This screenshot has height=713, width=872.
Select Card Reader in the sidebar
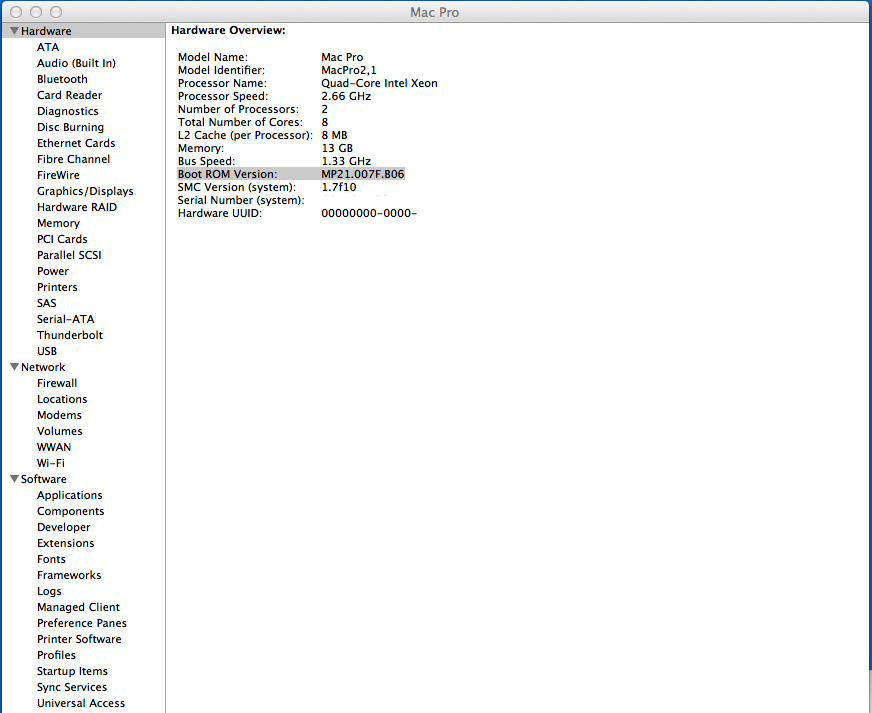[x=70, y=95]
